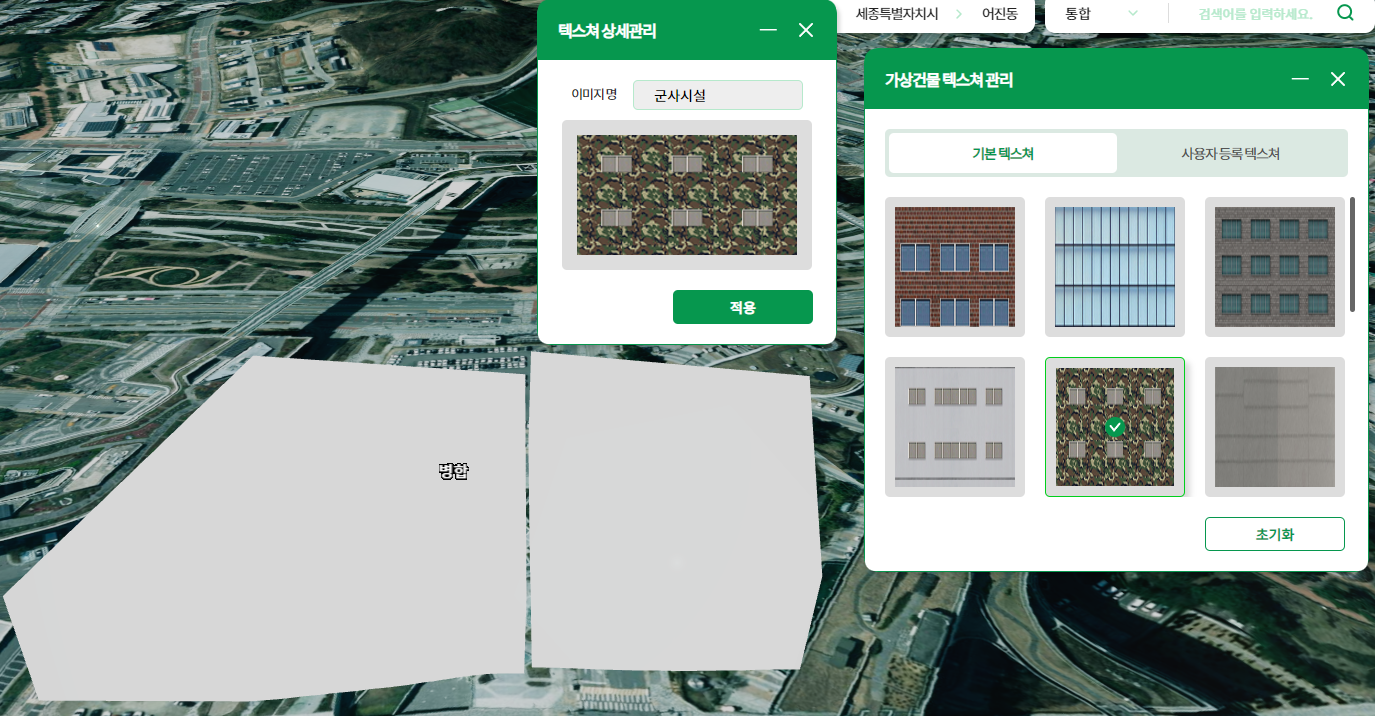The height and width of the screenshot is (716, 1375).
Task: Switch to the 기본 텍스쳐 tab
Action: point(1003,153)
